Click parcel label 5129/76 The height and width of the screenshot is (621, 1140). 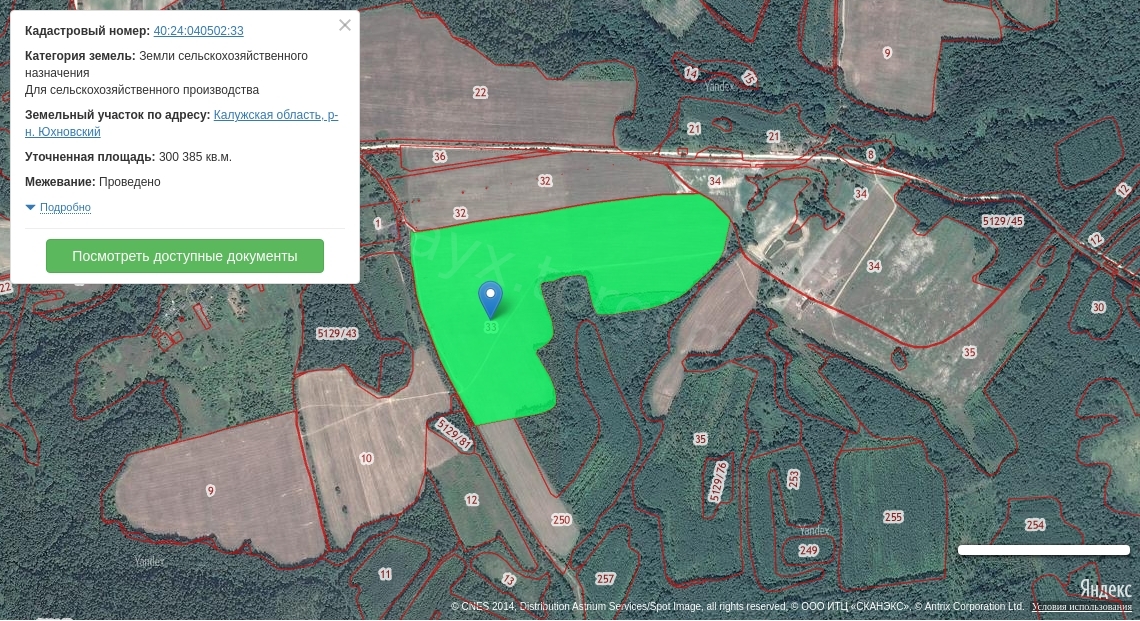point(717,481)
